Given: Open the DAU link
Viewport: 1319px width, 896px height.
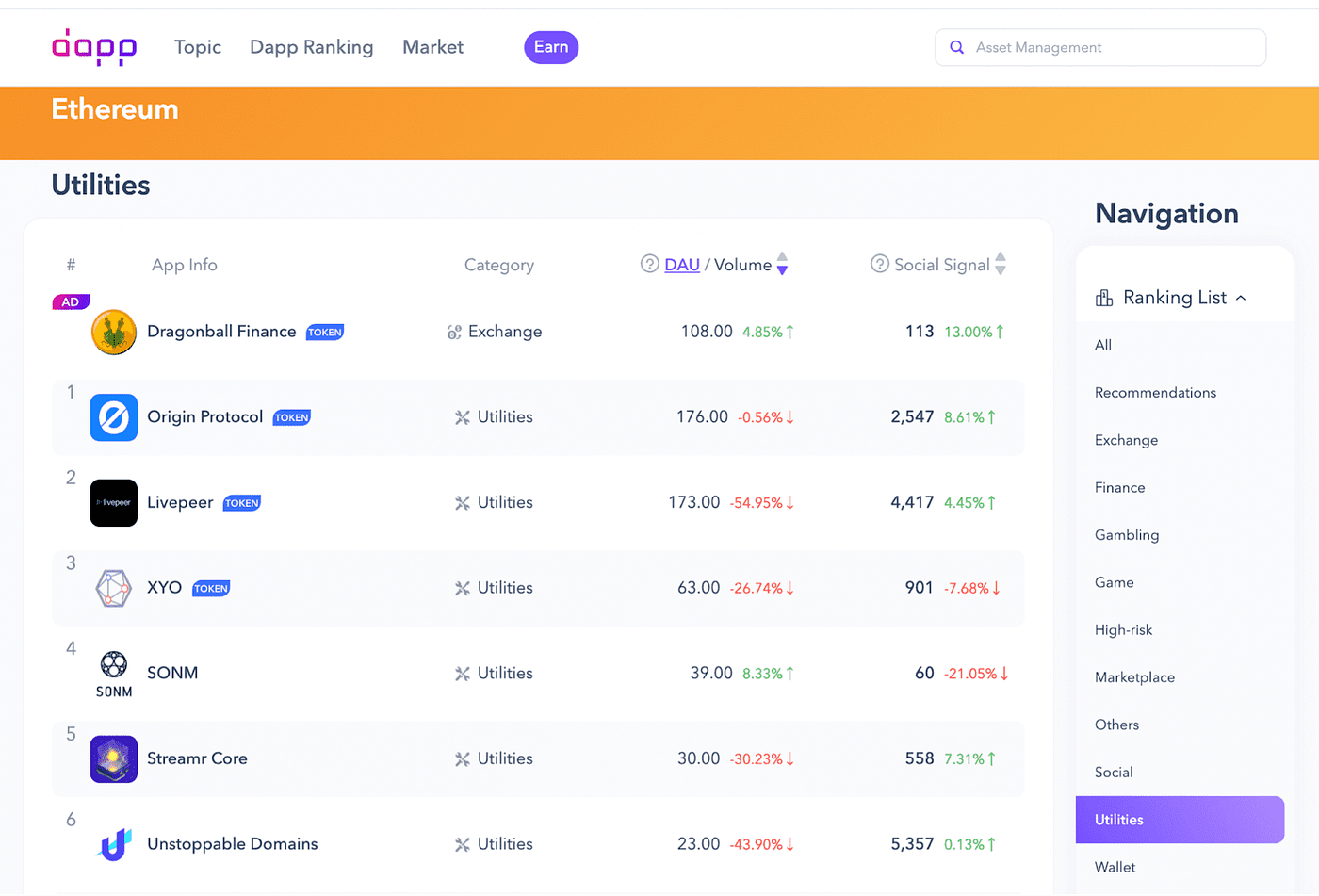Looking at the screenshot, I should (681, 264).
